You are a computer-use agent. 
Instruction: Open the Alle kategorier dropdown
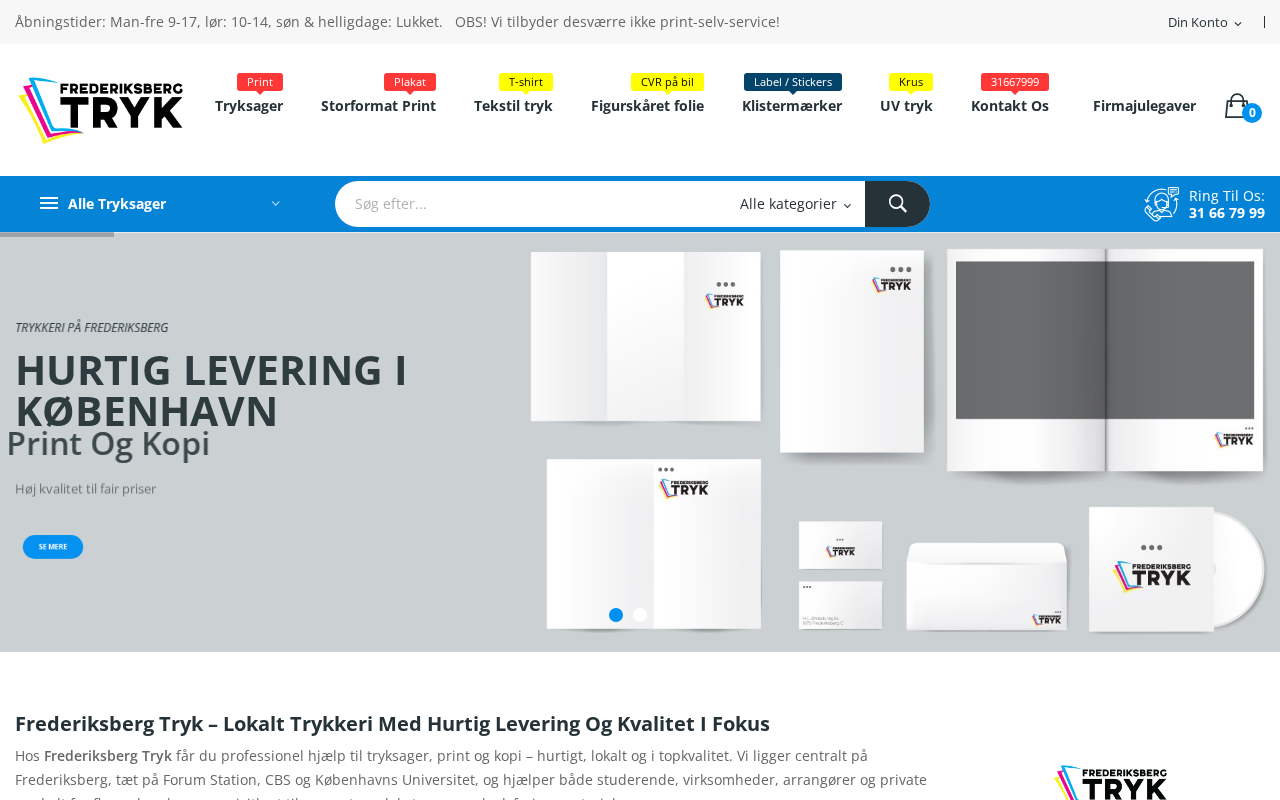795,204
